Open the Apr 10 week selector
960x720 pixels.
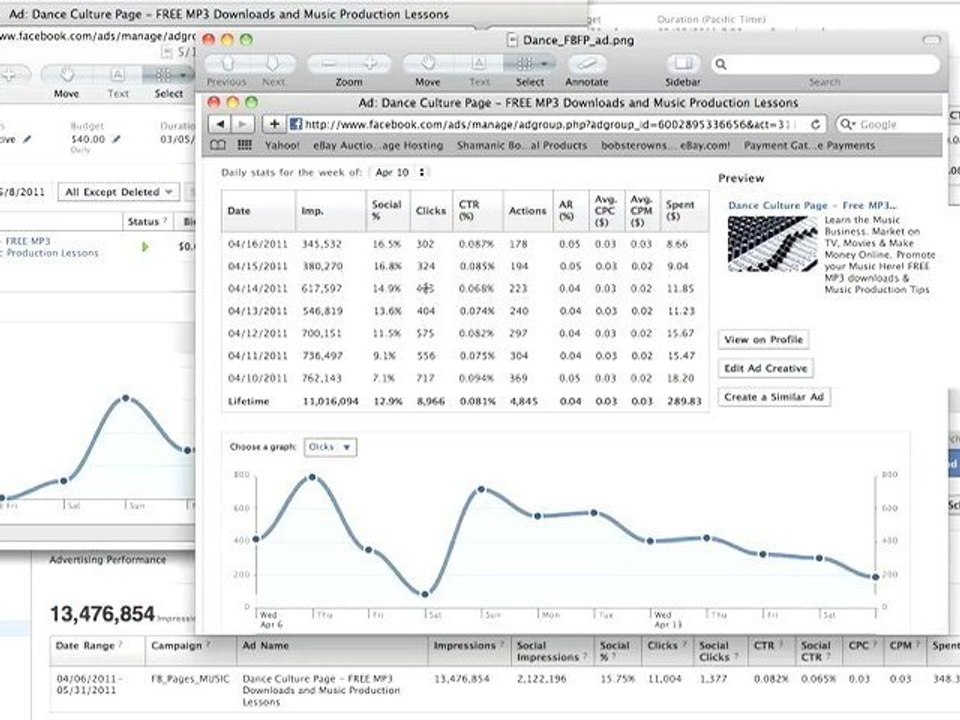(x=399, y=173)
